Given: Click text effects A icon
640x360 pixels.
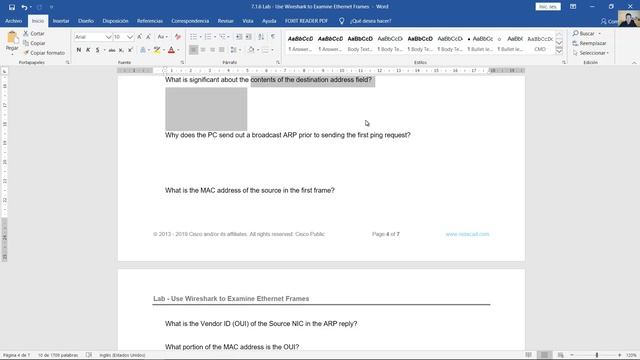Looking at the screenshot, I should click(143, 50).
